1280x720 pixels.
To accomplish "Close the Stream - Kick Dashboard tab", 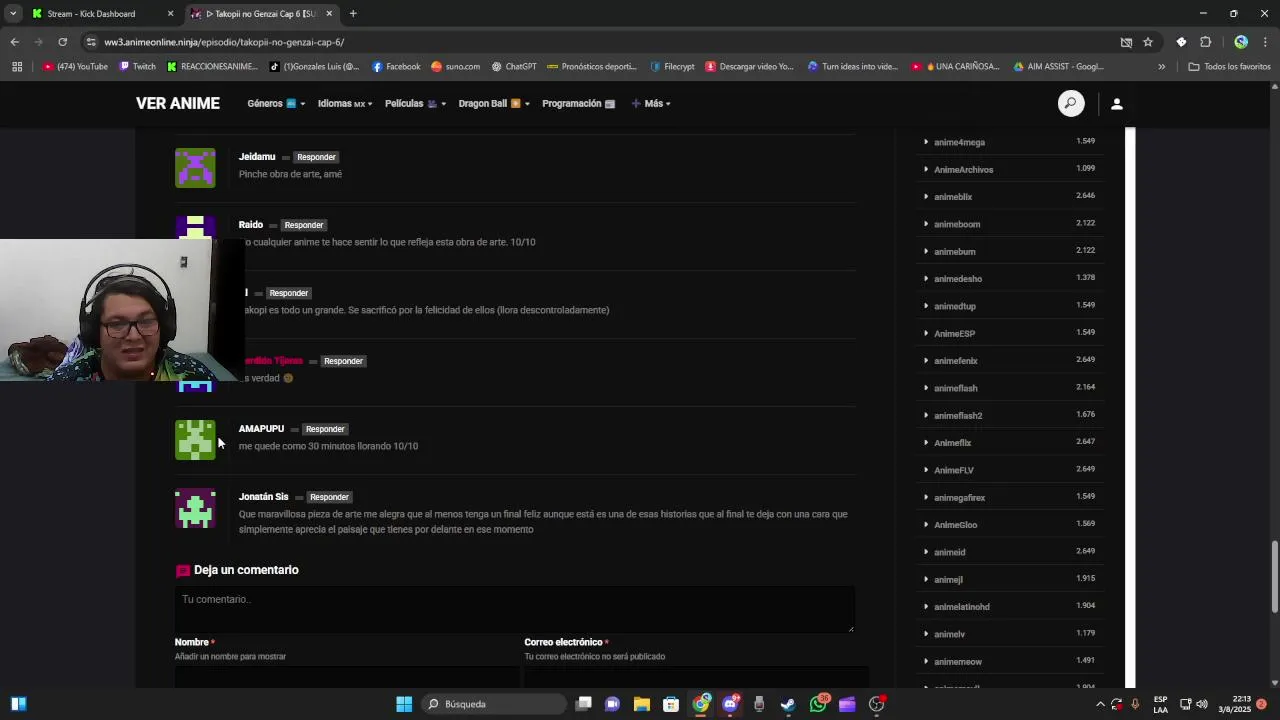I will [x=170, y=14].
